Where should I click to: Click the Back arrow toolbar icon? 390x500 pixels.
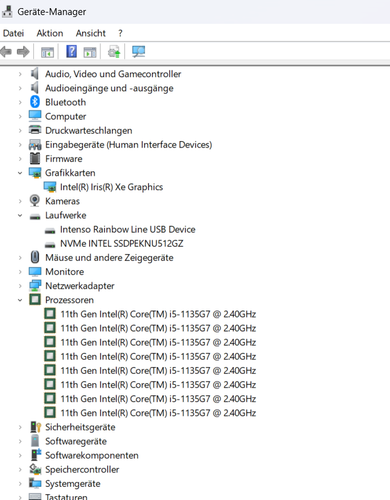(x=6, y=52)
